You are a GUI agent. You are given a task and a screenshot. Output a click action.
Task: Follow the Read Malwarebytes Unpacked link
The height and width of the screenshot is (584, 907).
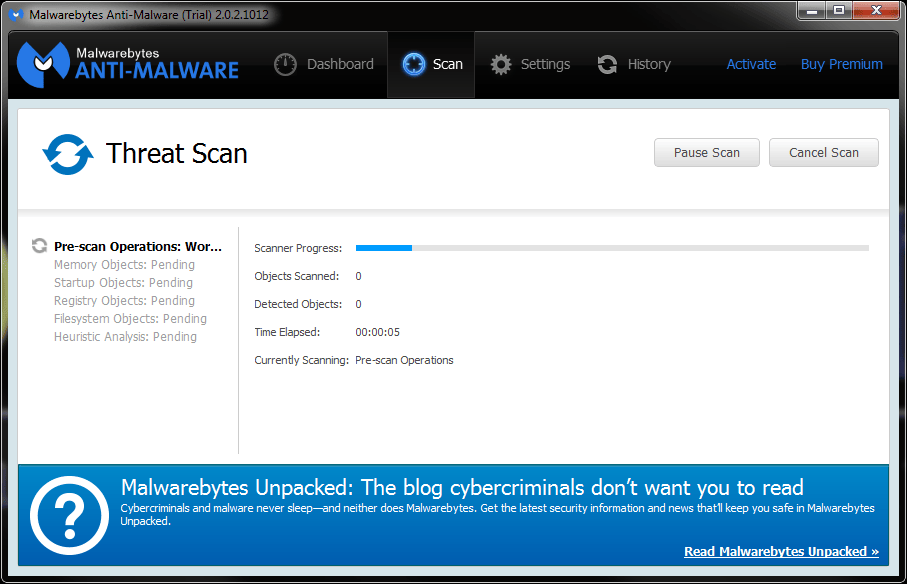(781, 551)
